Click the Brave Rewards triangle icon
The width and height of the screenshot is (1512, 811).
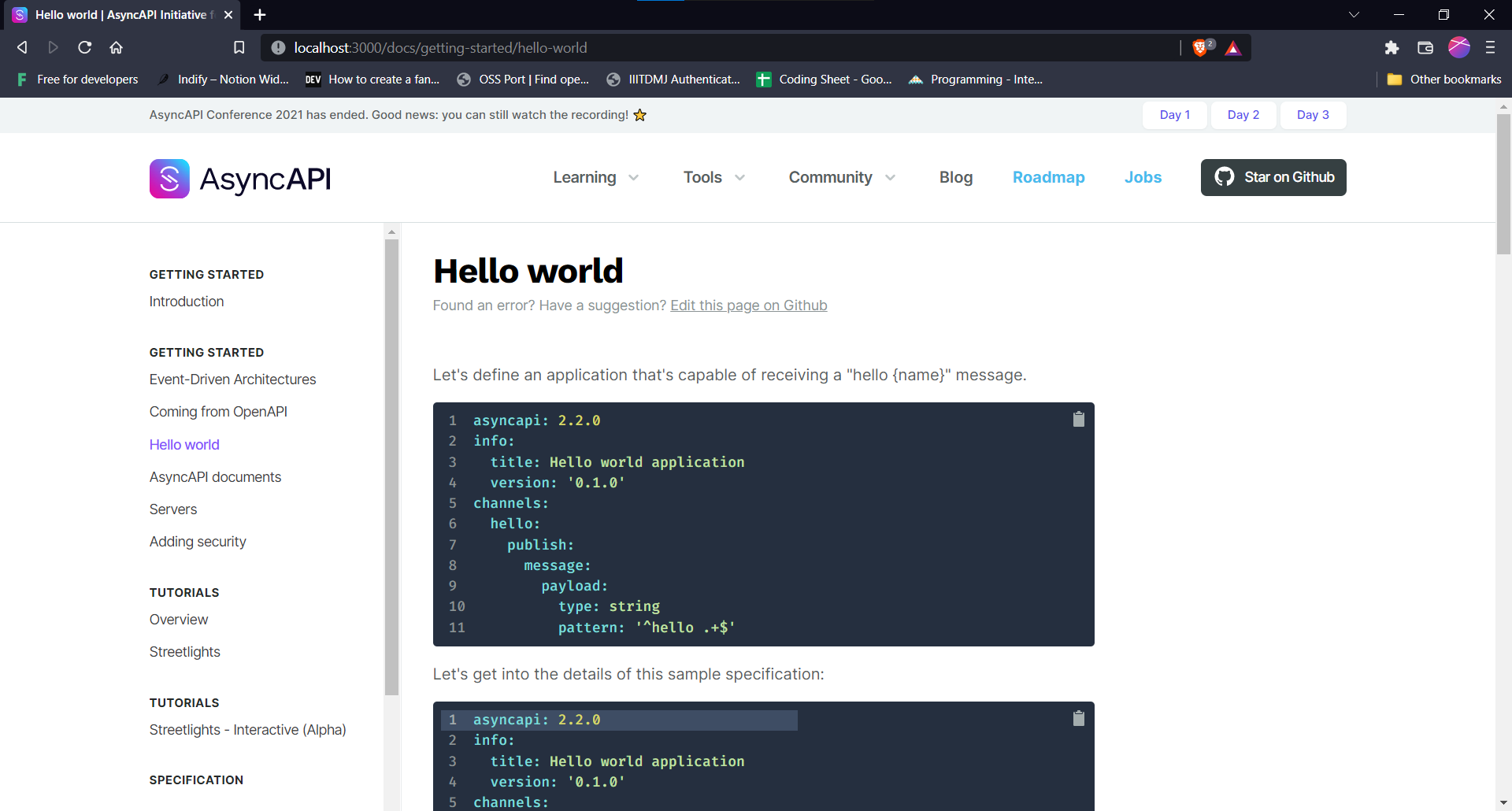1233,48
